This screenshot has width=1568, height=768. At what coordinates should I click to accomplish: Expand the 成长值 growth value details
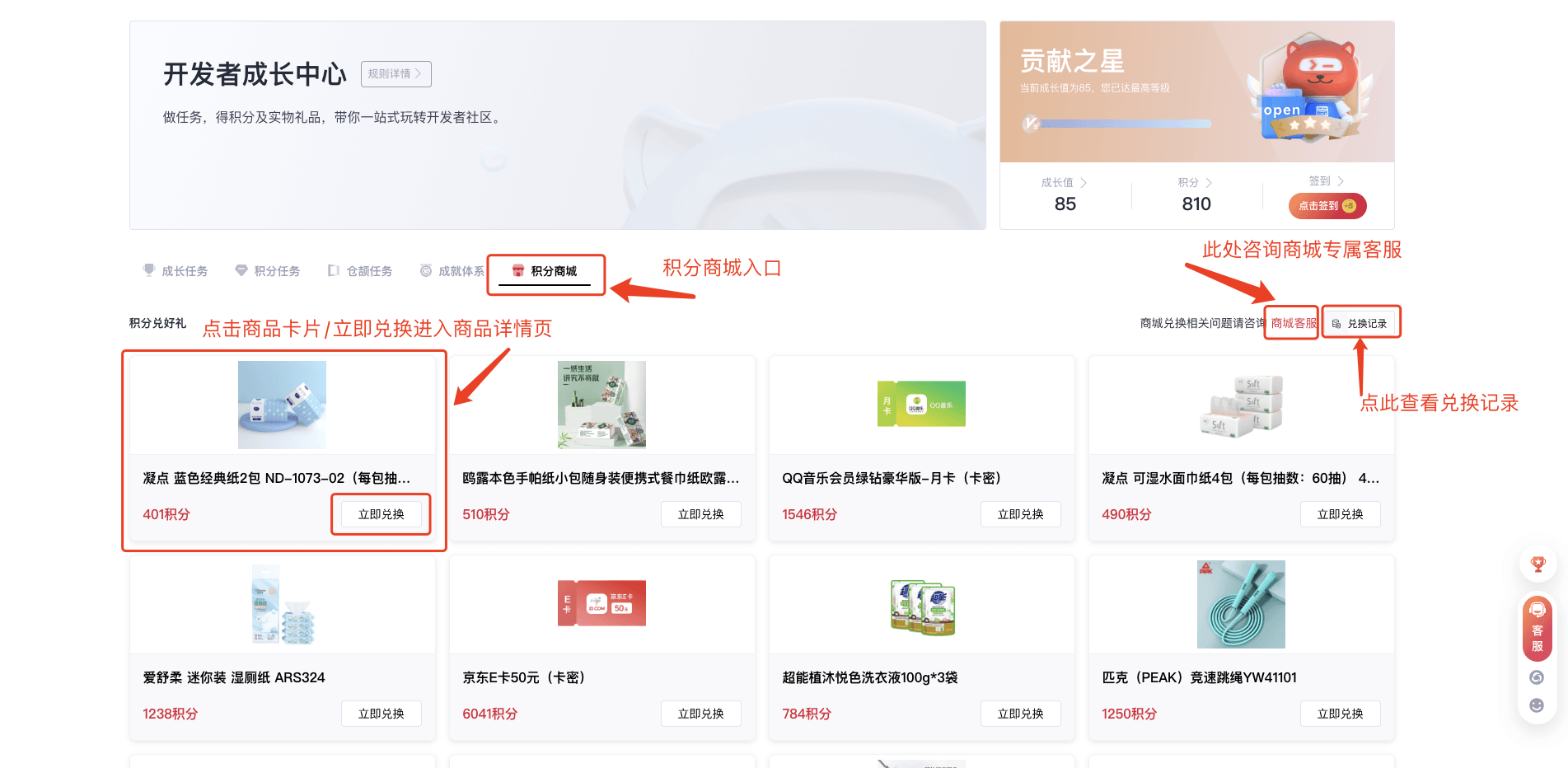point(1064,183)
